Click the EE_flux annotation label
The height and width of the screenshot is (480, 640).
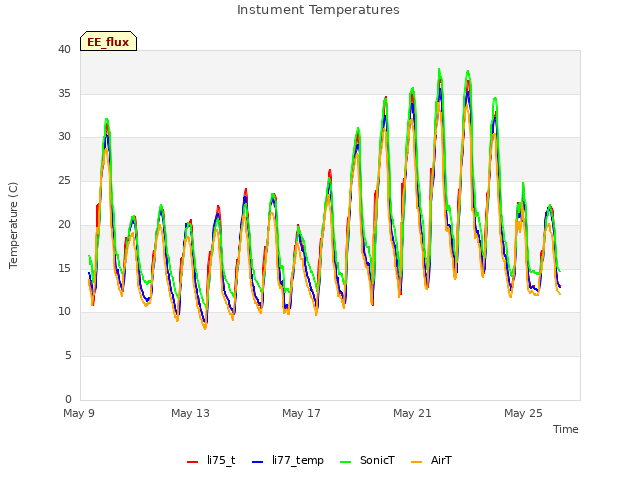click(108, 41)
